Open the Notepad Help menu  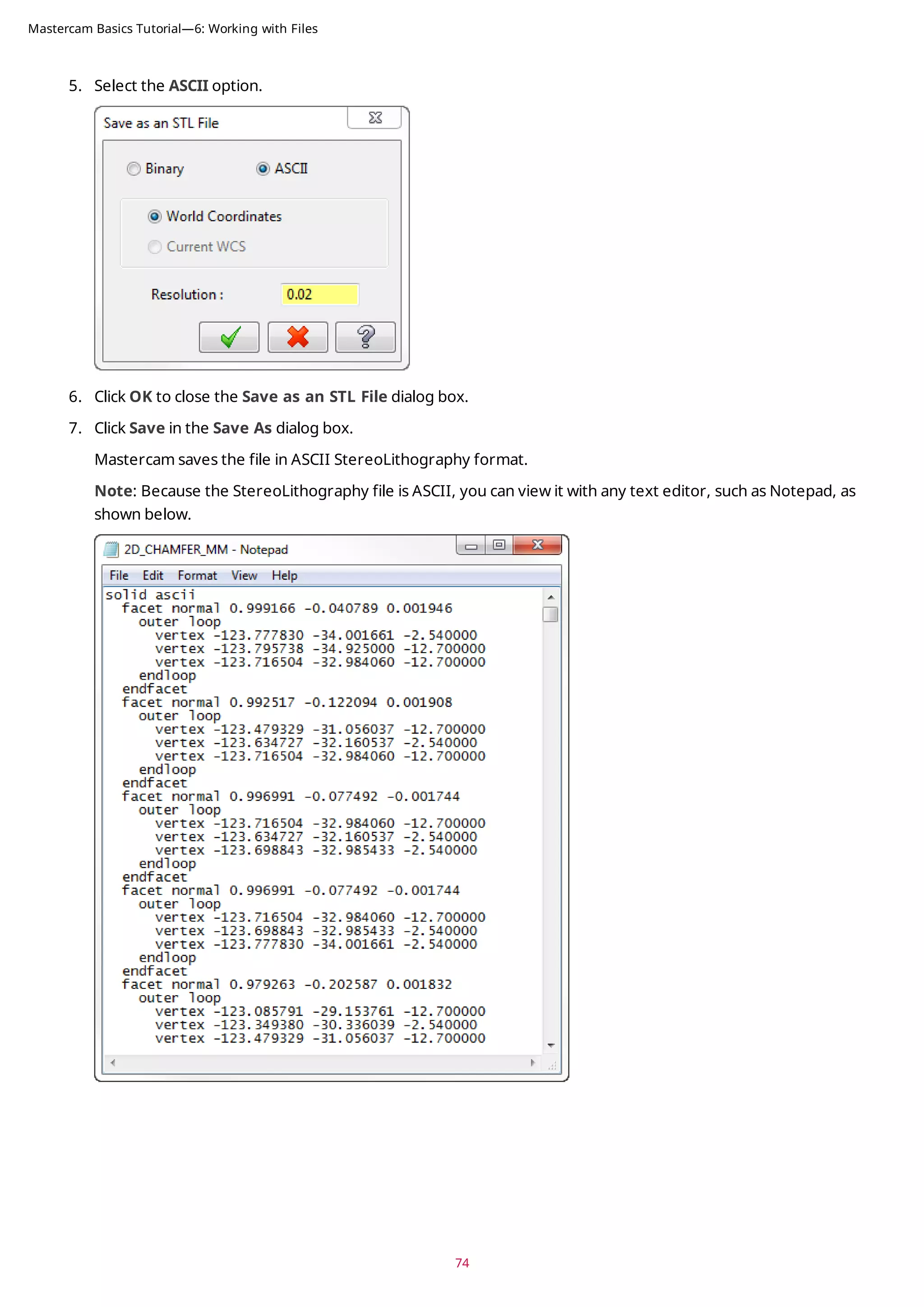coord(285,575)
